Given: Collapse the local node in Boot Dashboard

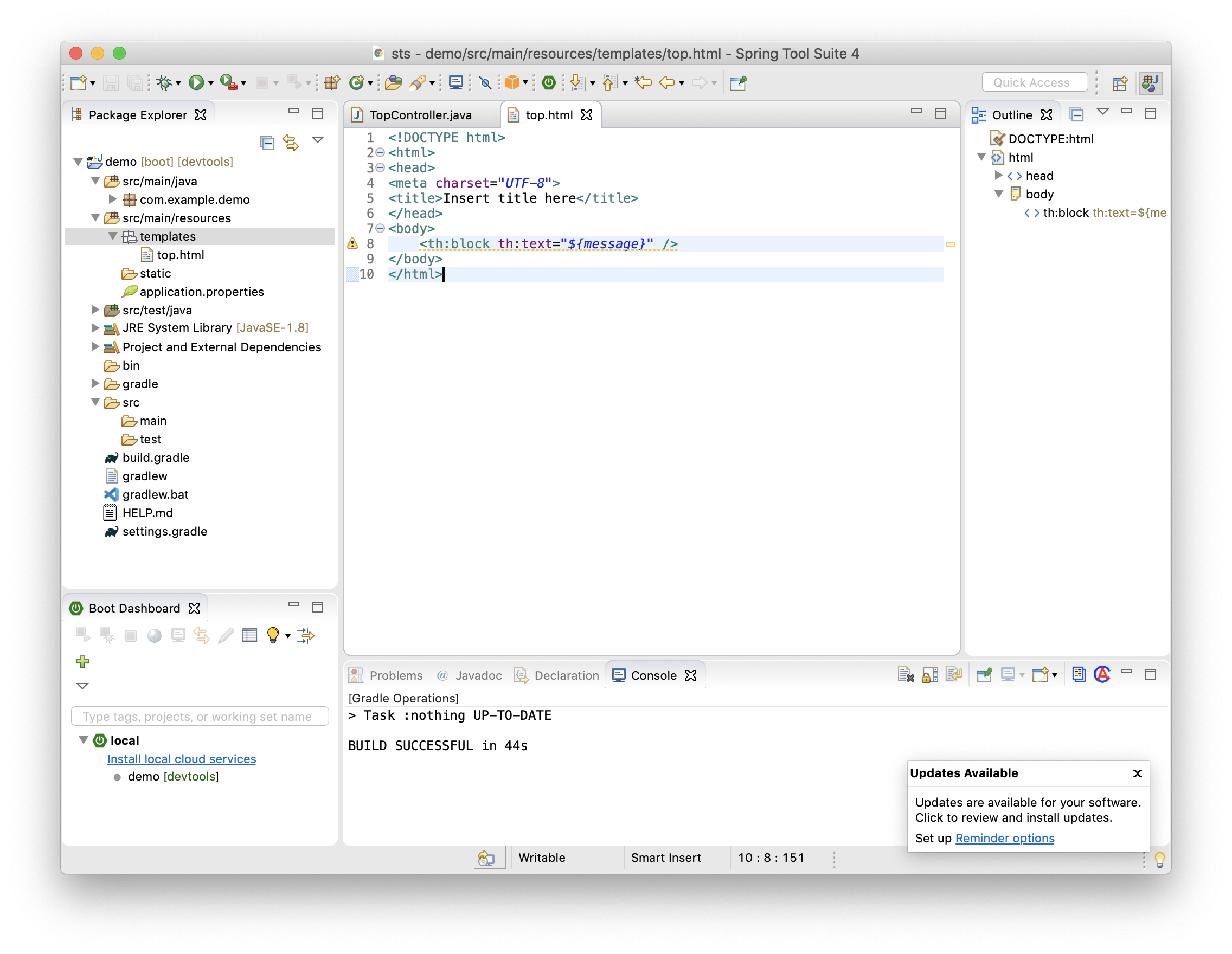Looking at the screenshot, I should (x=83, y=740).
